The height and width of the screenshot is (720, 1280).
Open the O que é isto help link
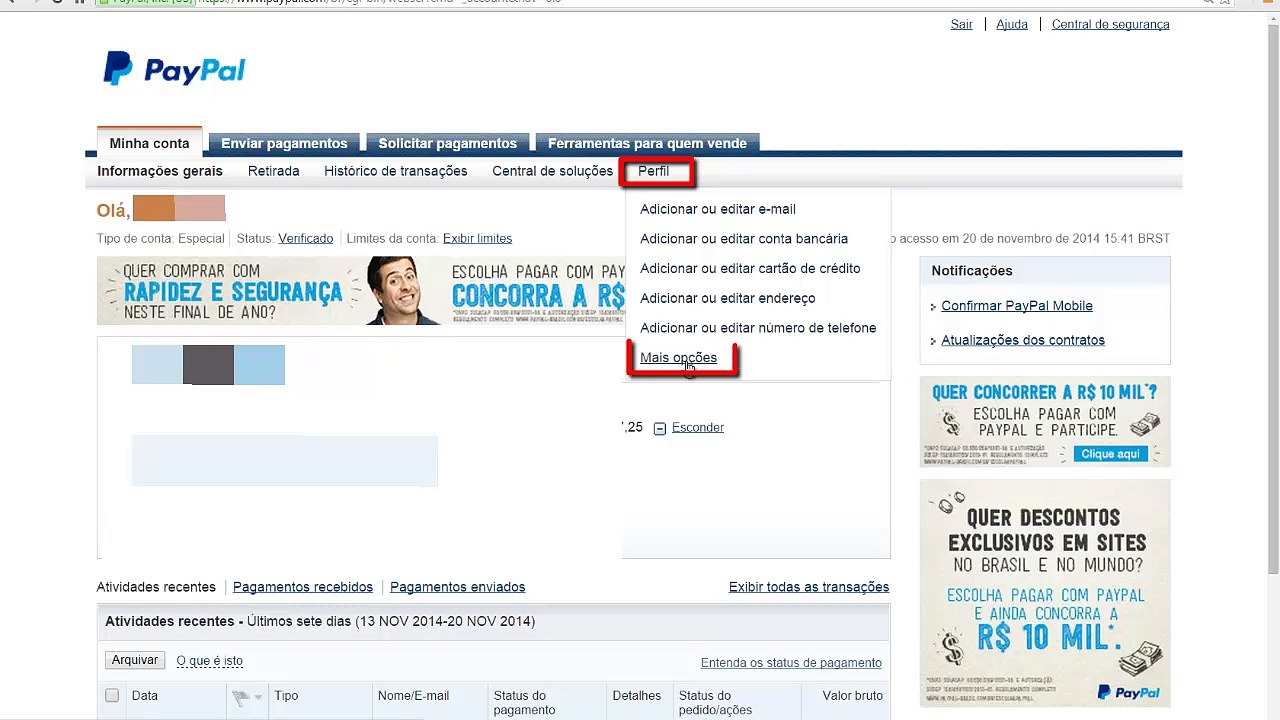210,661
